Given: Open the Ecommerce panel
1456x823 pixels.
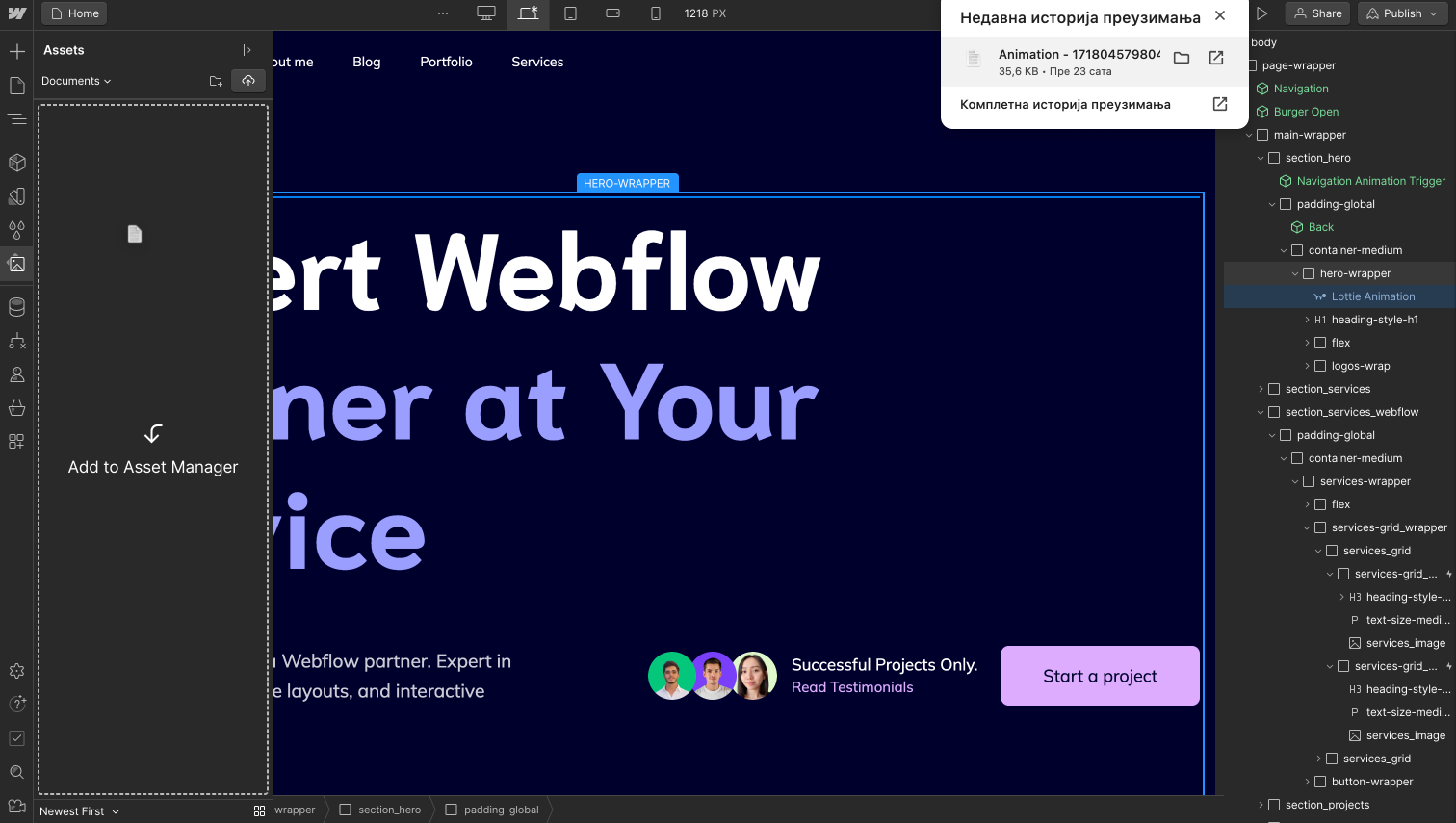Looking at the screenshot, I should click(x=16, y=408).
